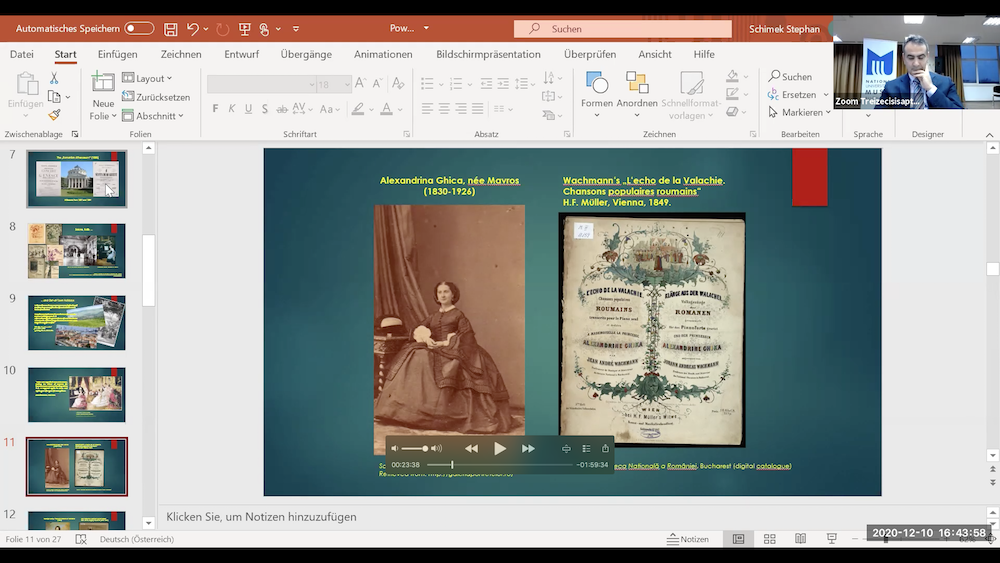The image size is (1000, 563).
Task: Click the numbered list icon
Action: click(x=455, y=84)
